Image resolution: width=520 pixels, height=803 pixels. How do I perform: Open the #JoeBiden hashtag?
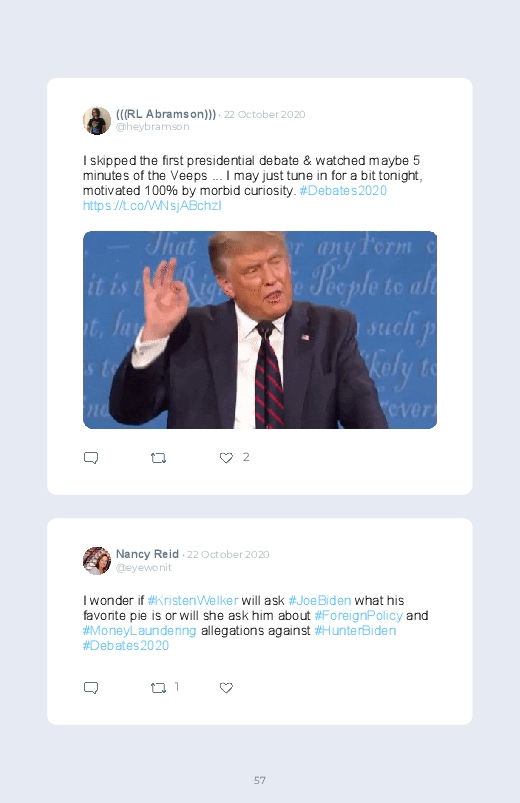[x=320, y=600]
